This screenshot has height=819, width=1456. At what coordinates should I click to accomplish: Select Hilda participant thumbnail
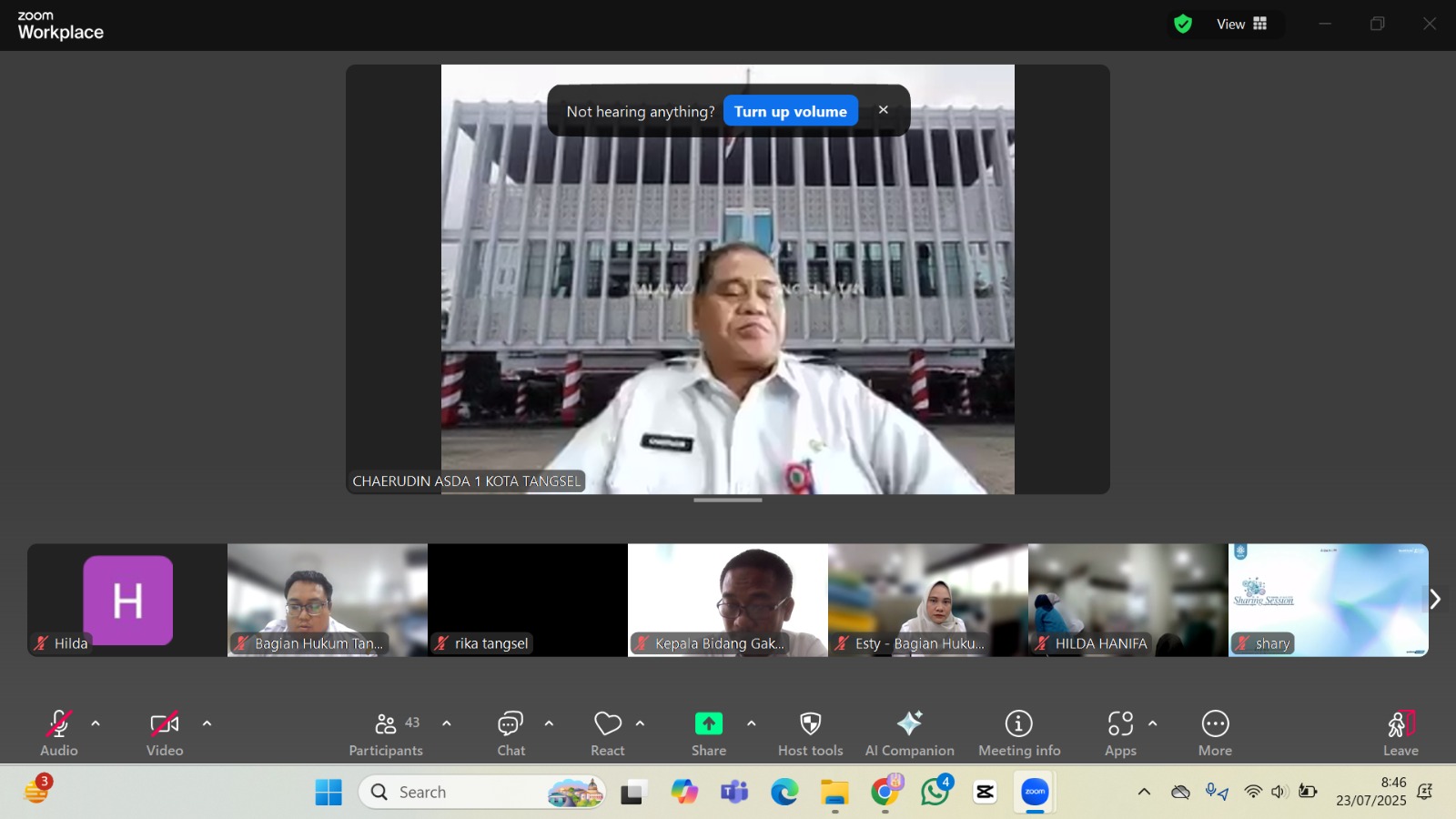[127, 600]
